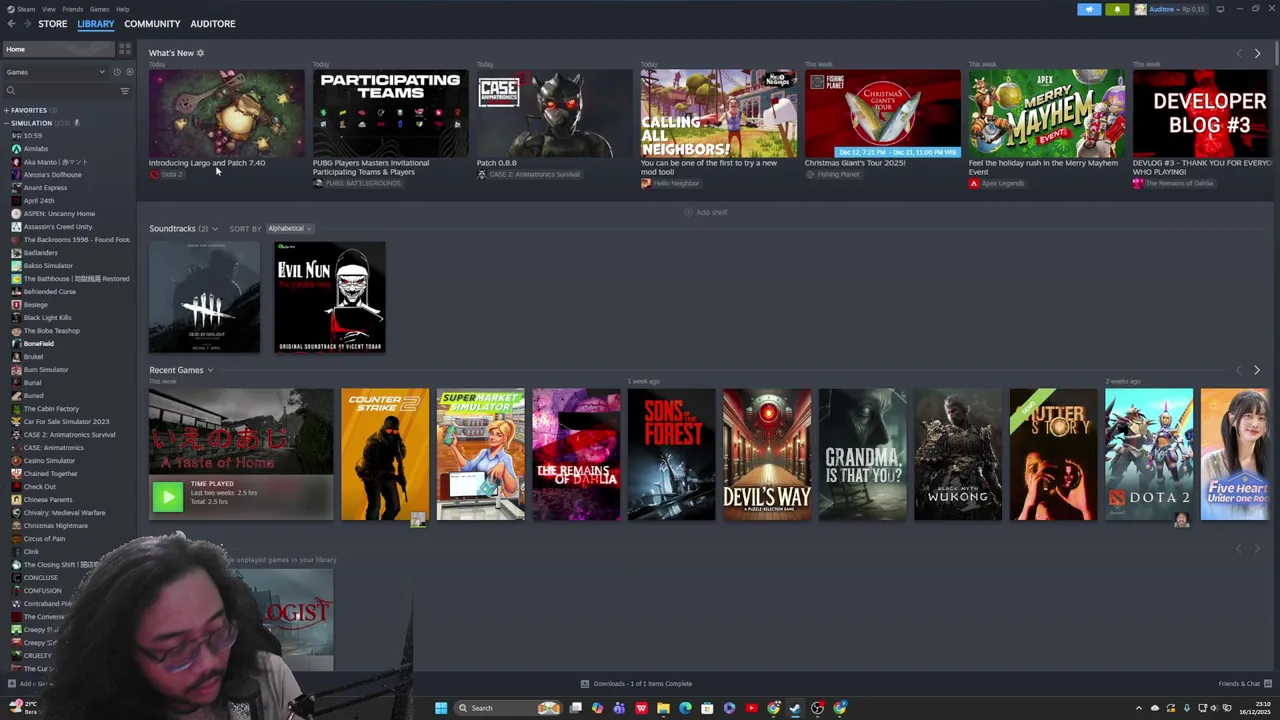Open Merry Mayhem Apex news card

click(x=1046, y=113)
